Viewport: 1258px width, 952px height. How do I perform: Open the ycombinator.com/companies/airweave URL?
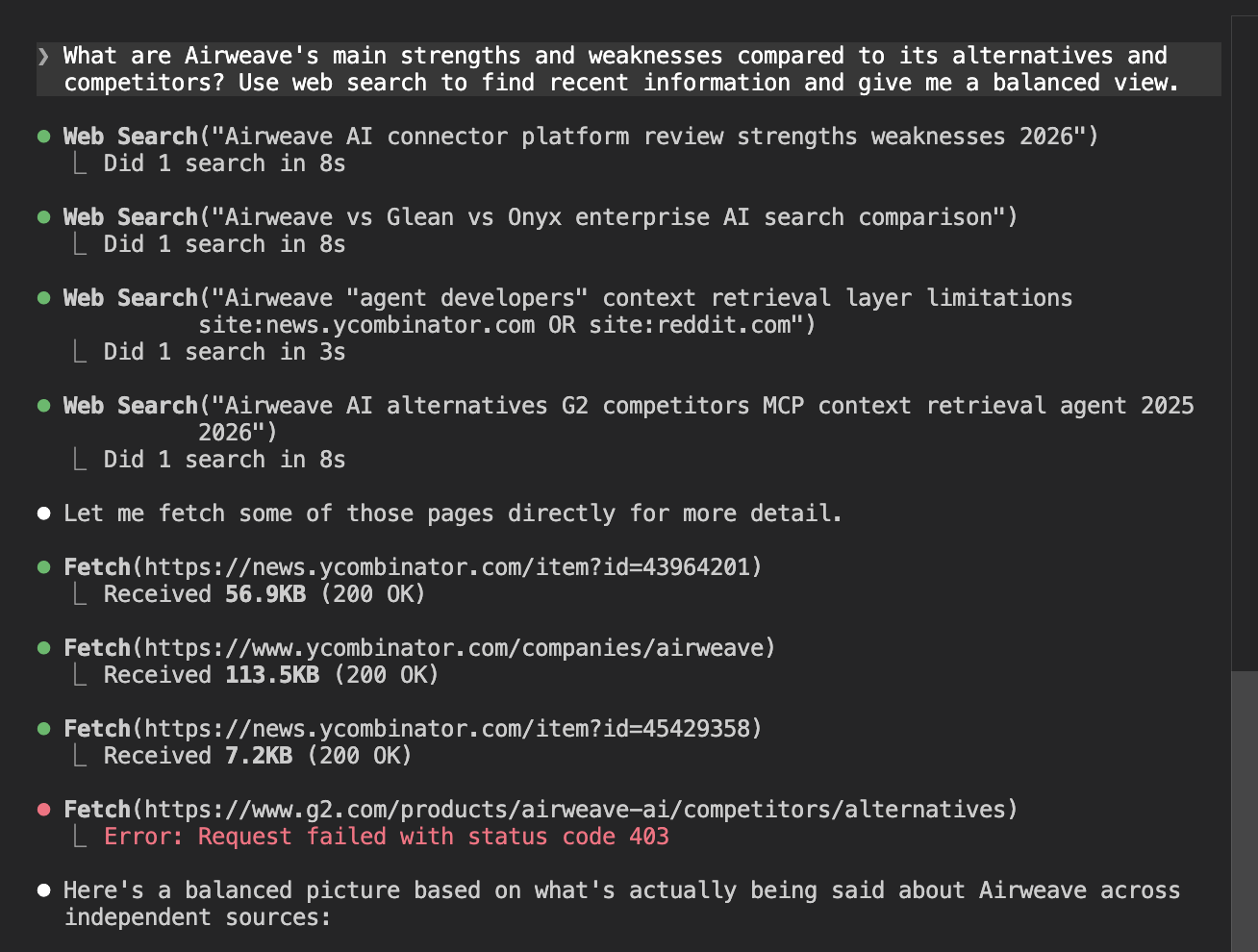459,648
